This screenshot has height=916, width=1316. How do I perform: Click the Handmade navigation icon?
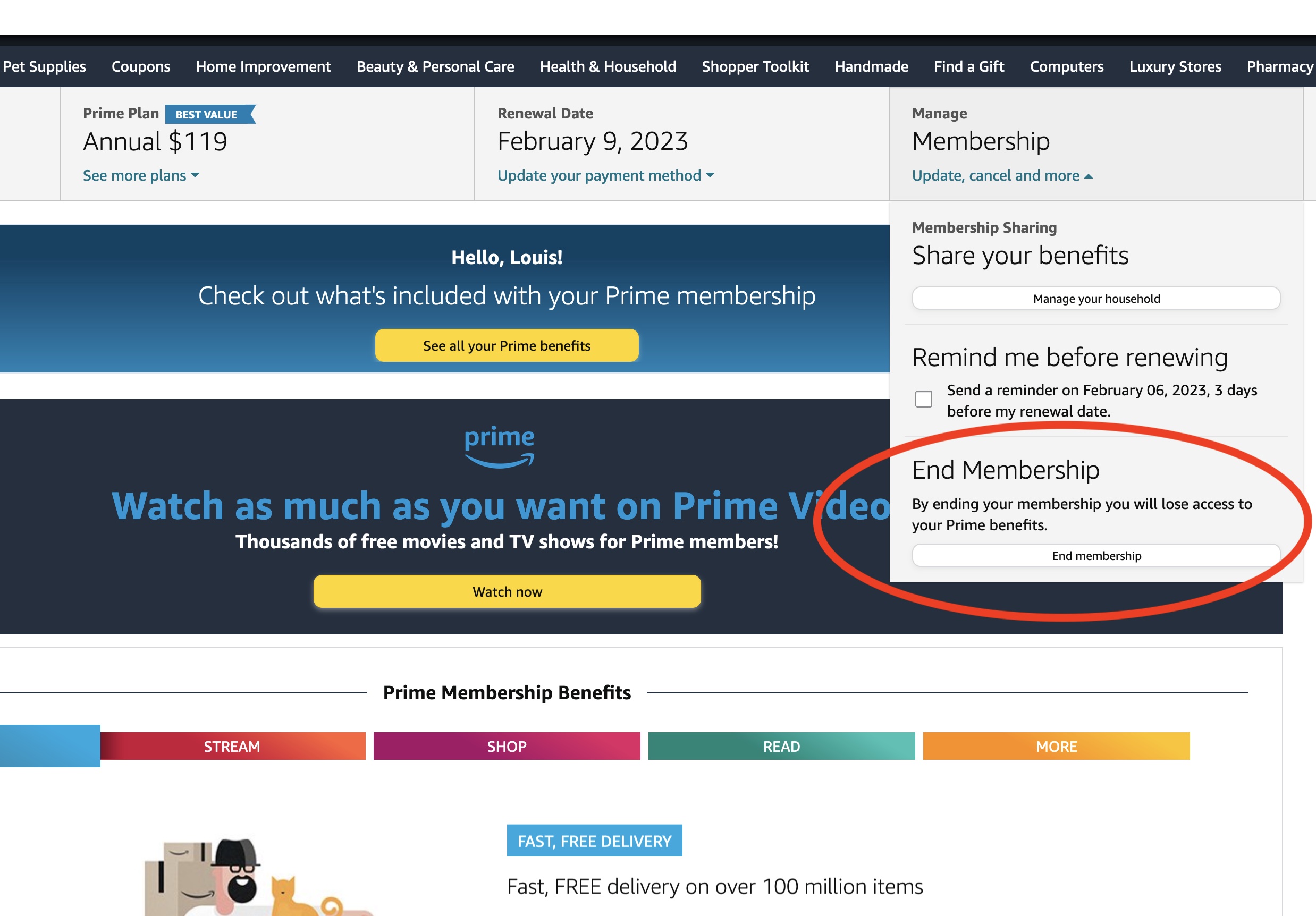[x=871, y=67]
